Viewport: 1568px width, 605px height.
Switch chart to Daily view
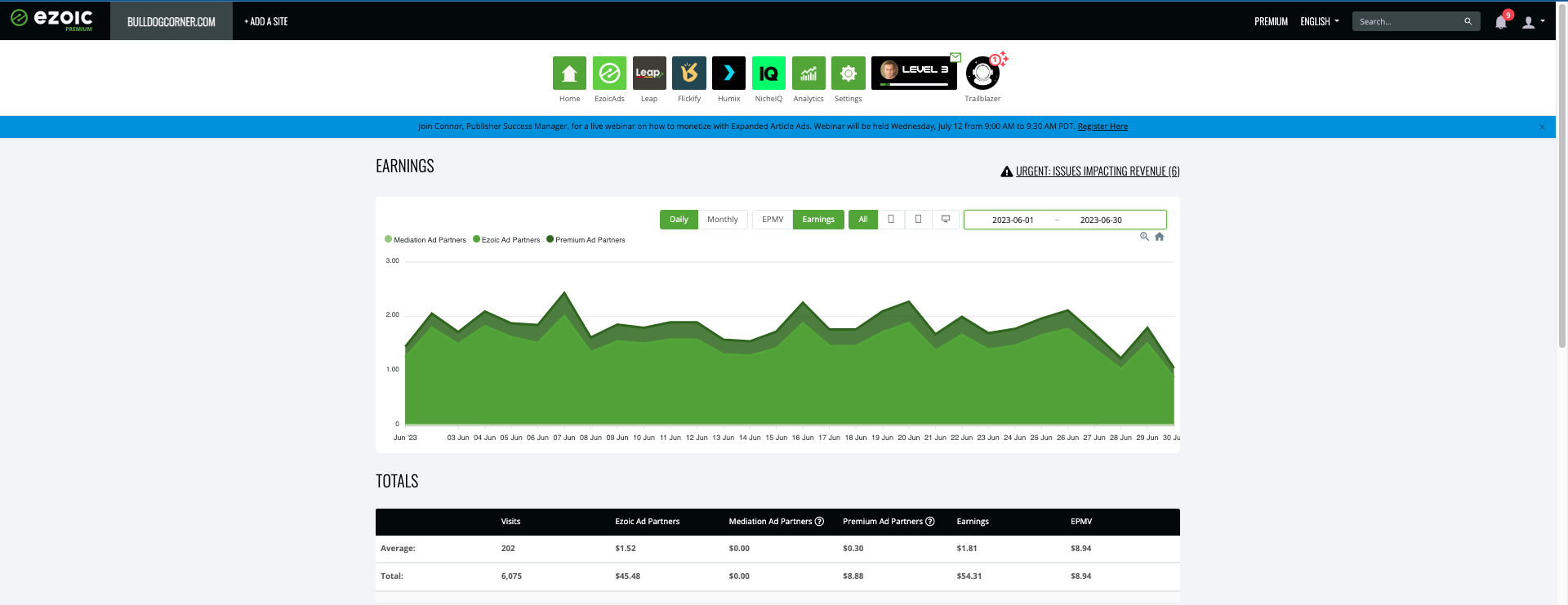[x=679, y=220]
